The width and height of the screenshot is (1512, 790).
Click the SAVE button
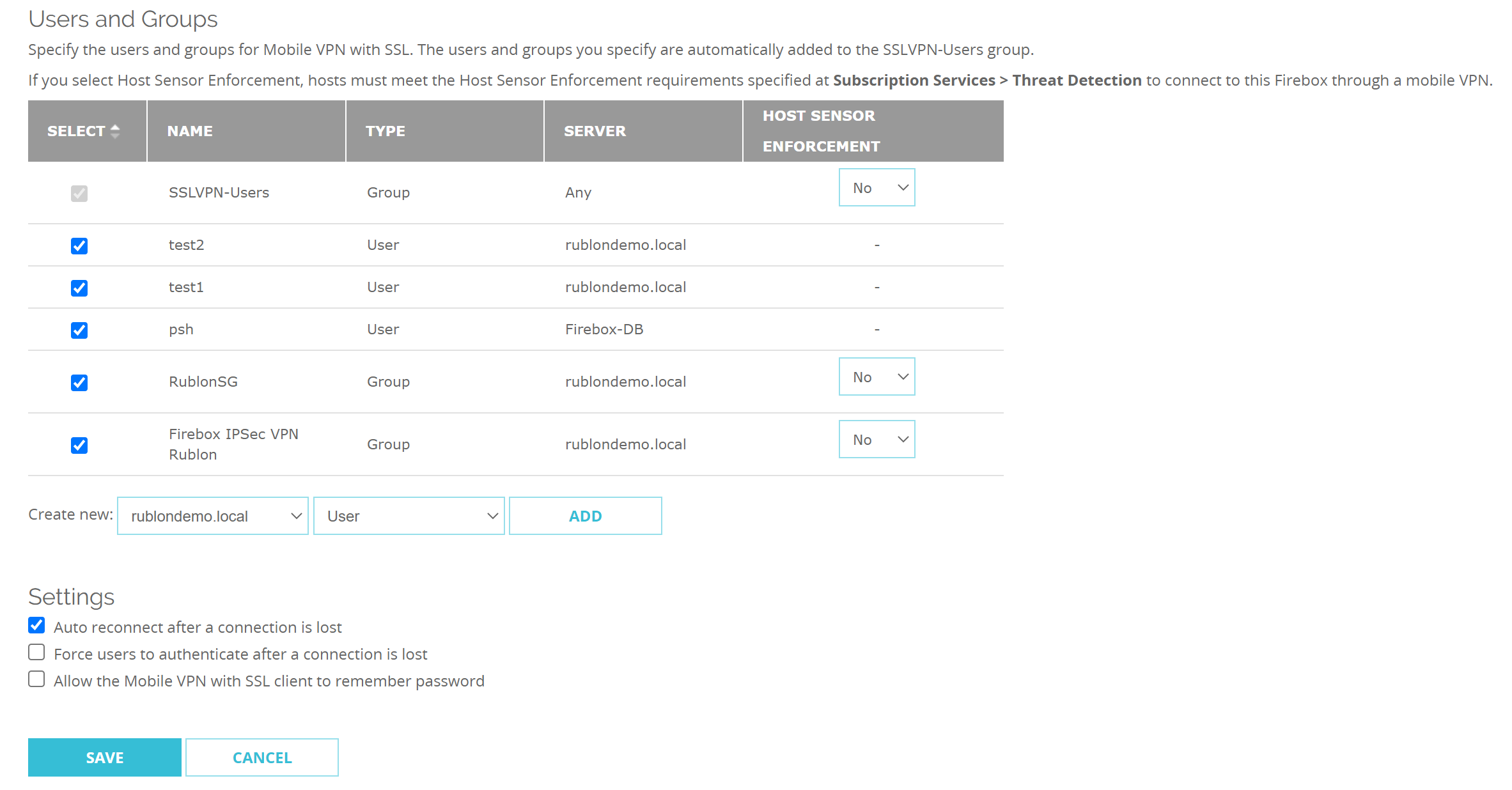coord(105,757)
